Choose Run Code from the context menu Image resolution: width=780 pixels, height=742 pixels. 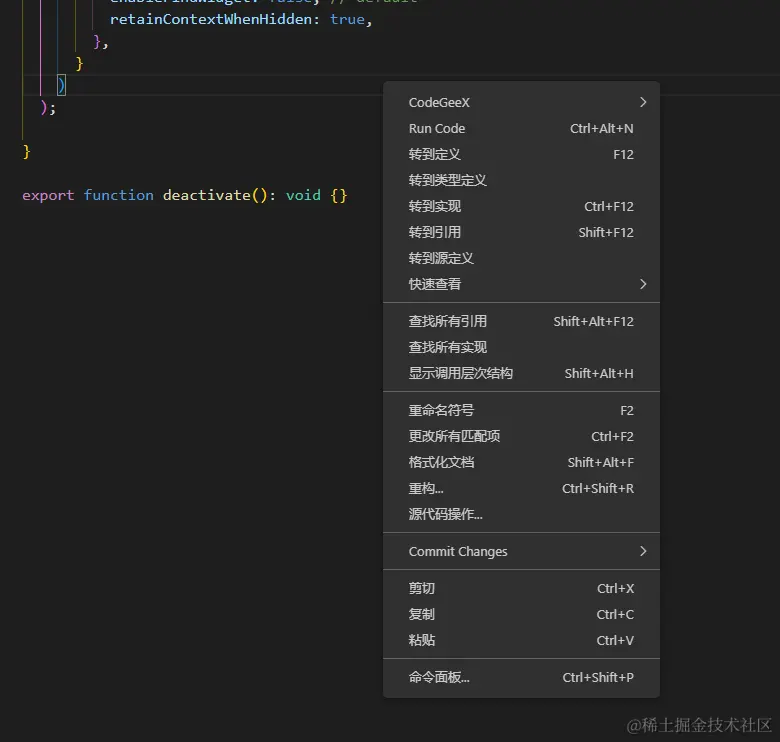(x=521, y=128)
